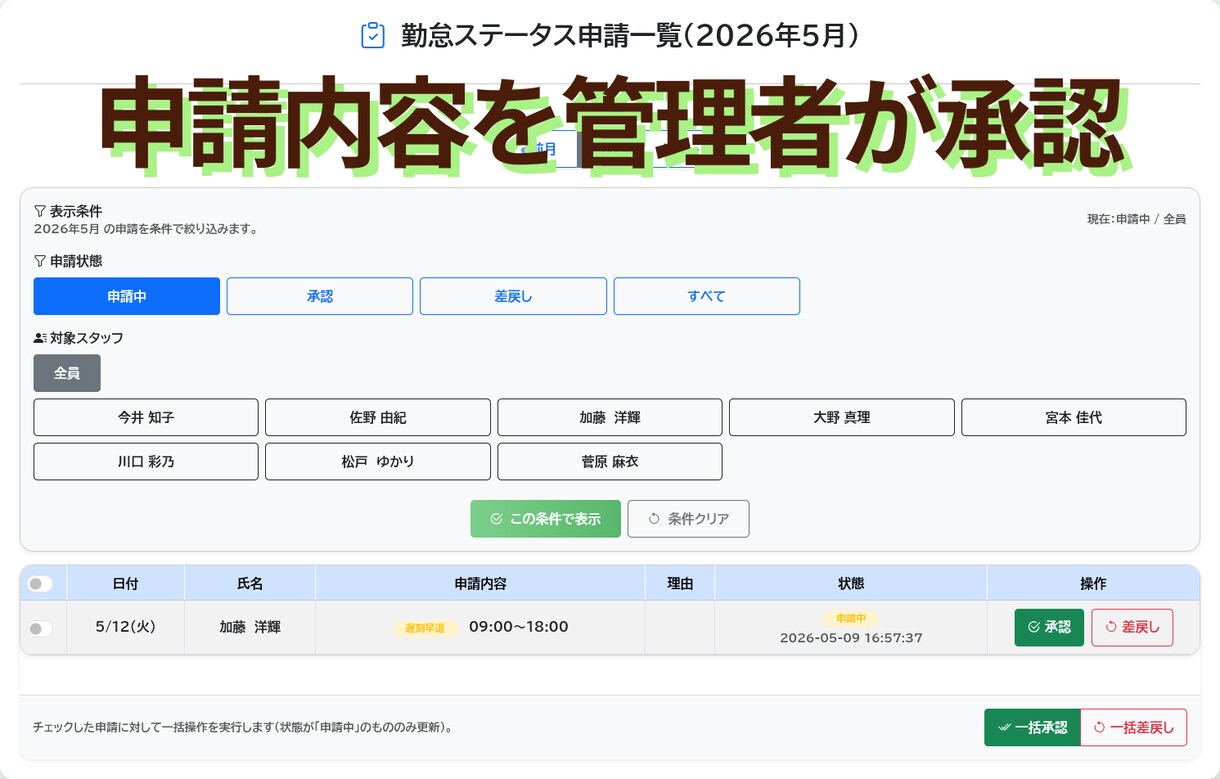Image resolution: width=1220 pixels, height=779 pixels.
Task: Click 一括差戻し bulk return button
Action: (x=1134, y=727)
